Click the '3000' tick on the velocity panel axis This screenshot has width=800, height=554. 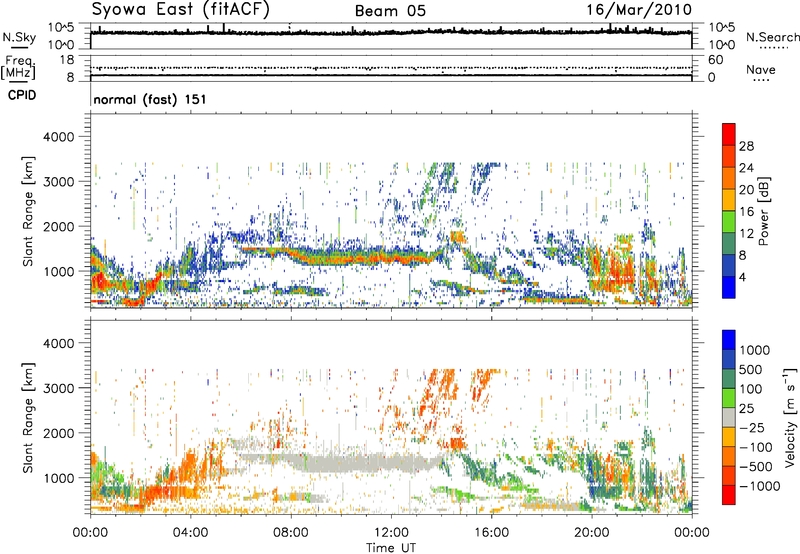58,388
